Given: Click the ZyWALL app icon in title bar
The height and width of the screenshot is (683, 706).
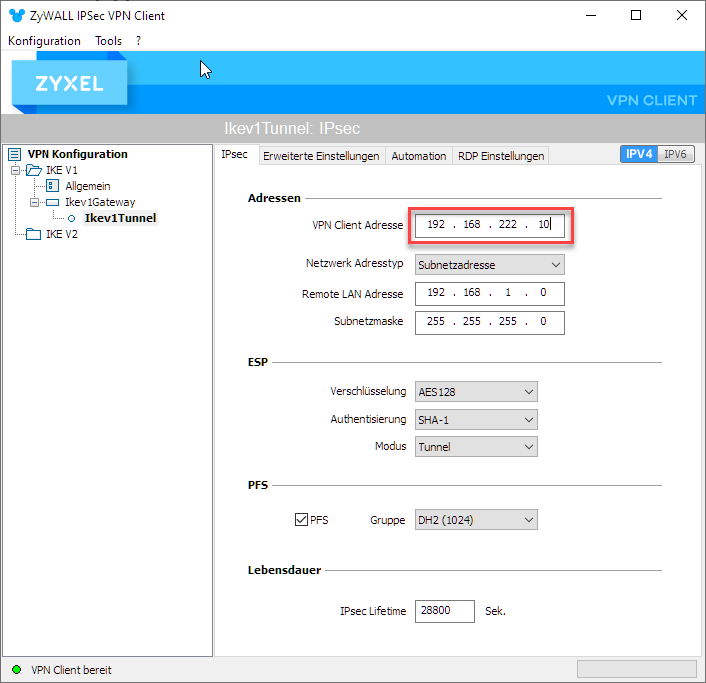Looking at the screenshot, I should [x=15, y=16].
